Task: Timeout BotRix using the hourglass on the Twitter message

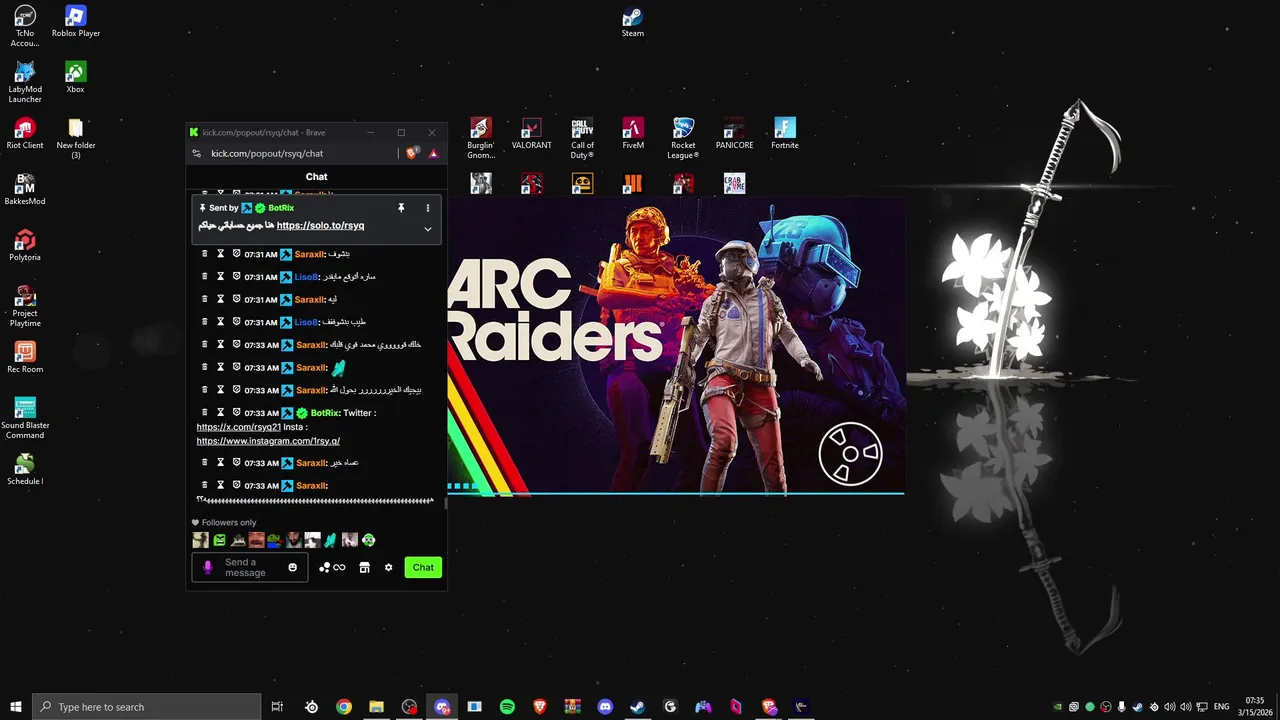Action: (221, 412)
